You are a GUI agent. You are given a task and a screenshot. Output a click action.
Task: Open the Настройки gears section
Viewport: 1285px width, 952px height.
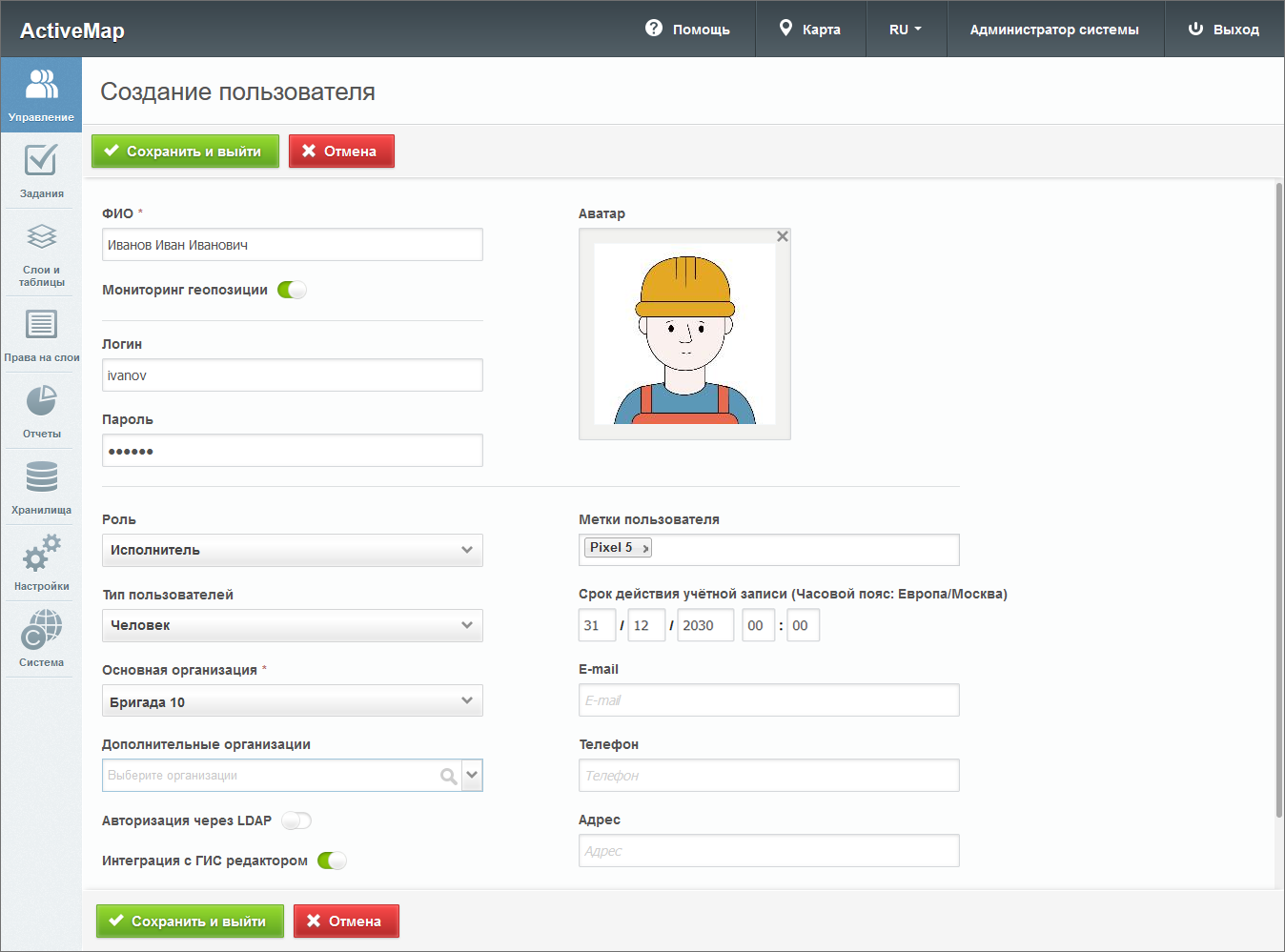(41, 562)
